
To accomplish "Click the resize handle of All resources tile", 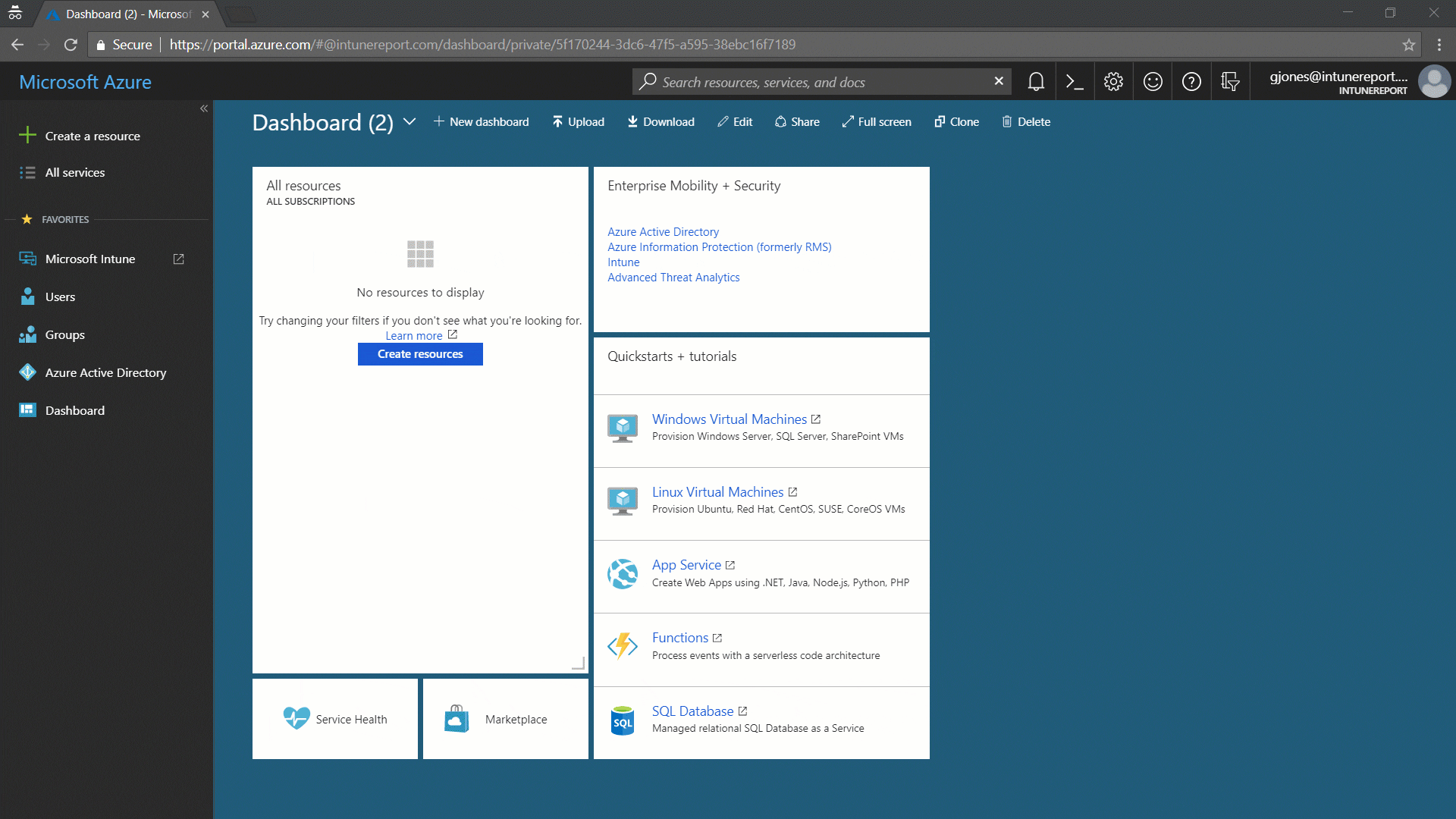I will (x=578, y=664).
